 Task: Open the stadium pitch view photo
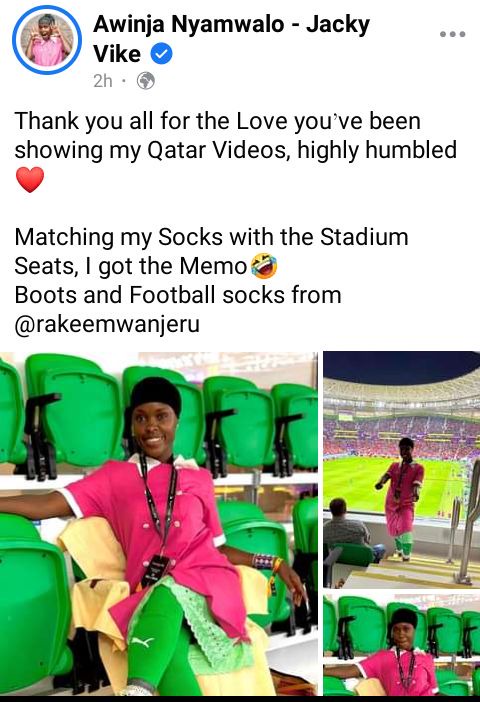click(402, 470)
